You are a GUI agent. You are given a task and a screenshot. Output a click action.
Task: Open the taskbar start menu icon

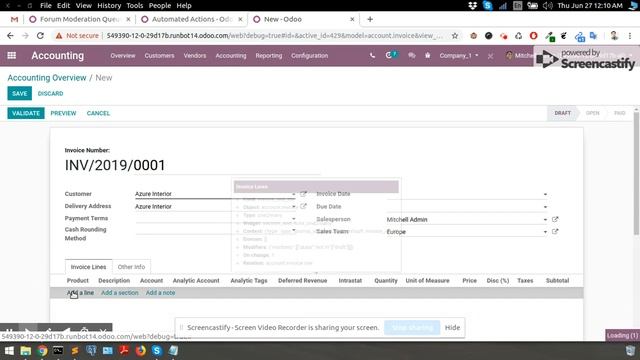(x=9, y=351)
